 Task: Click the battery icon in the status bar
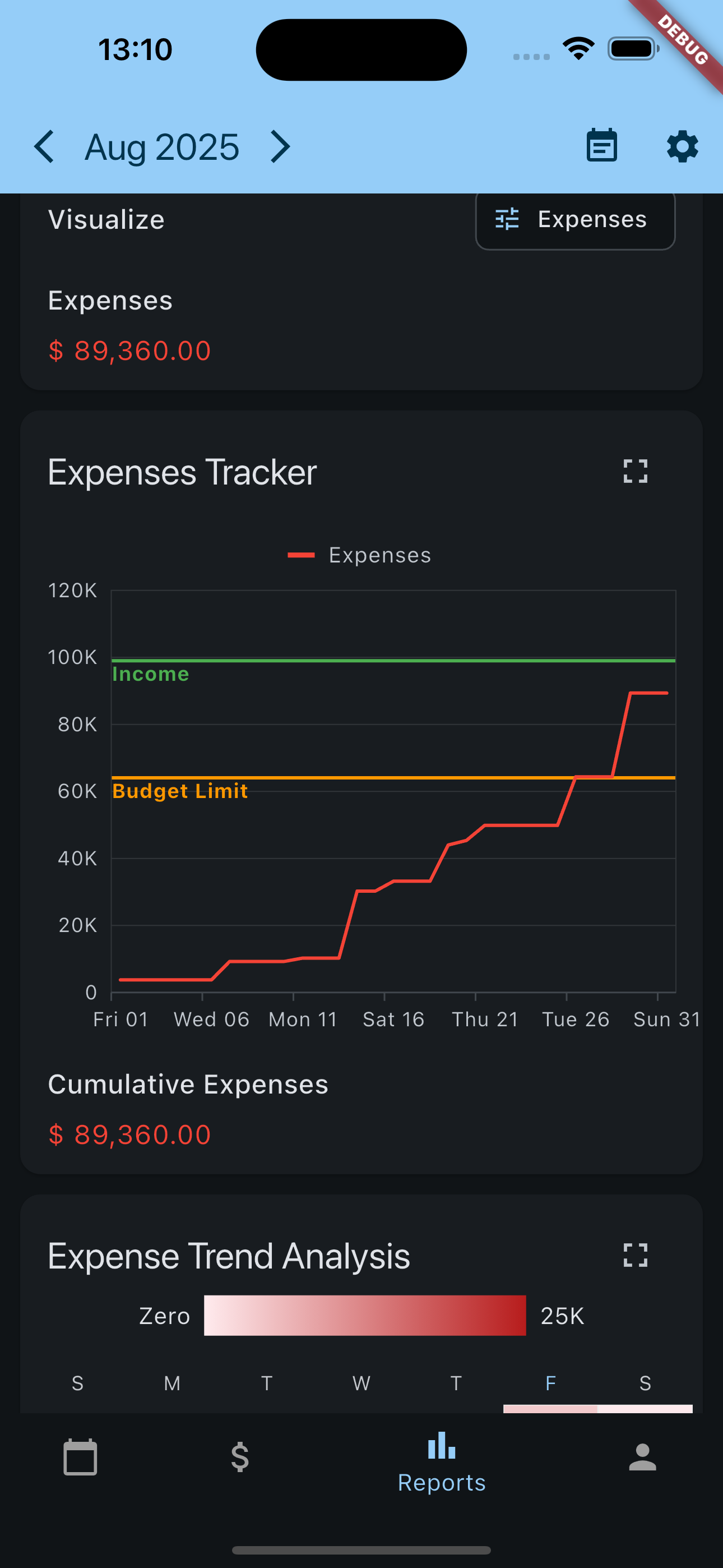(633, 49)
